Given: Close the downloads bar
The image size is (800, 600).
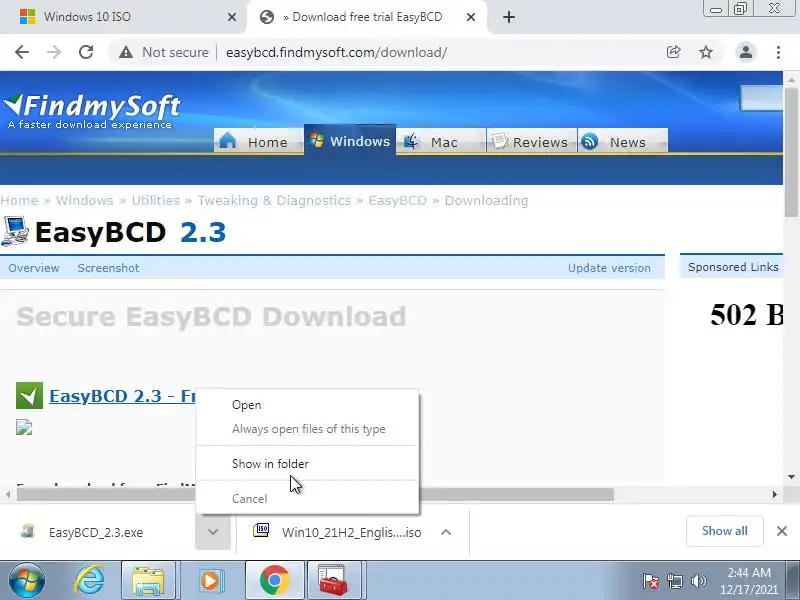Looking at the screenshot, I should click(x=782, y=531).
